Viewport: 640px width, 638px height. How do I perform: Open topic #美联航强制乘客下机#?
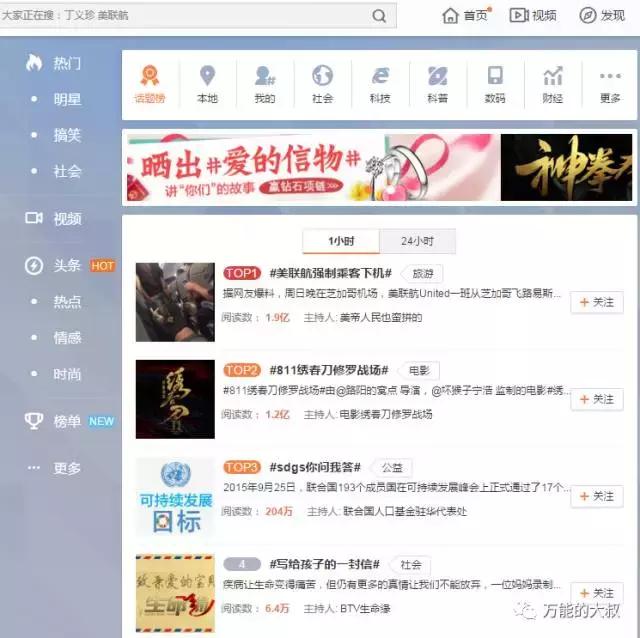tap(331, 273)
